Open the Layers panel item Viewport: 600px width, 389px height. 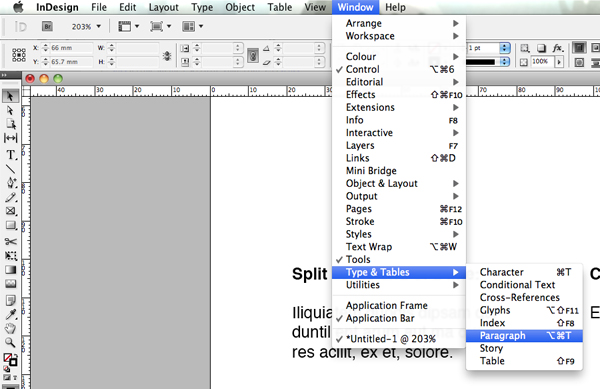point(399,145)
